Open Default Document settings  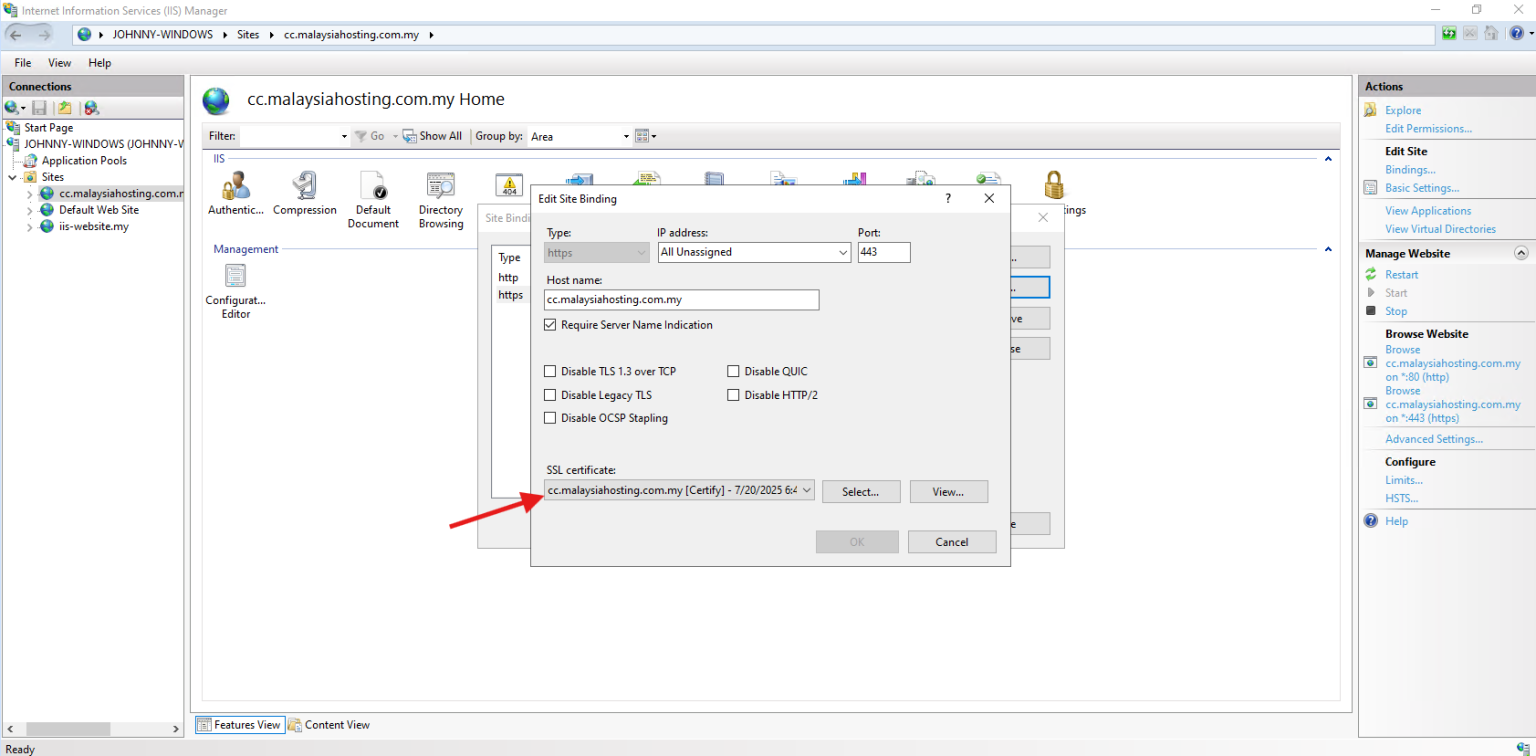pyautogui.click(x=373, y=190)
